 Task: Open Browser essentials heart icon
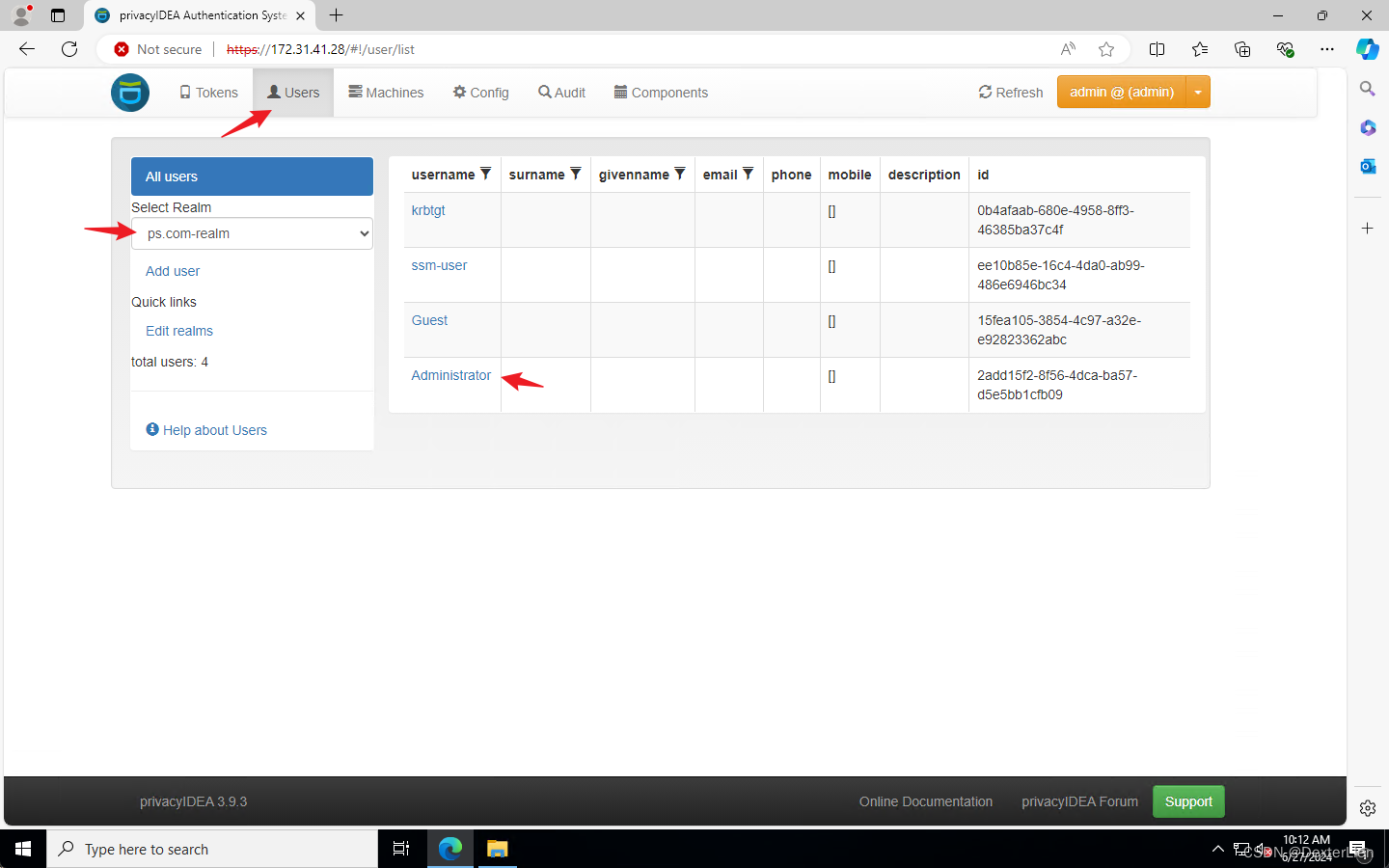(x=1285, y=49)
